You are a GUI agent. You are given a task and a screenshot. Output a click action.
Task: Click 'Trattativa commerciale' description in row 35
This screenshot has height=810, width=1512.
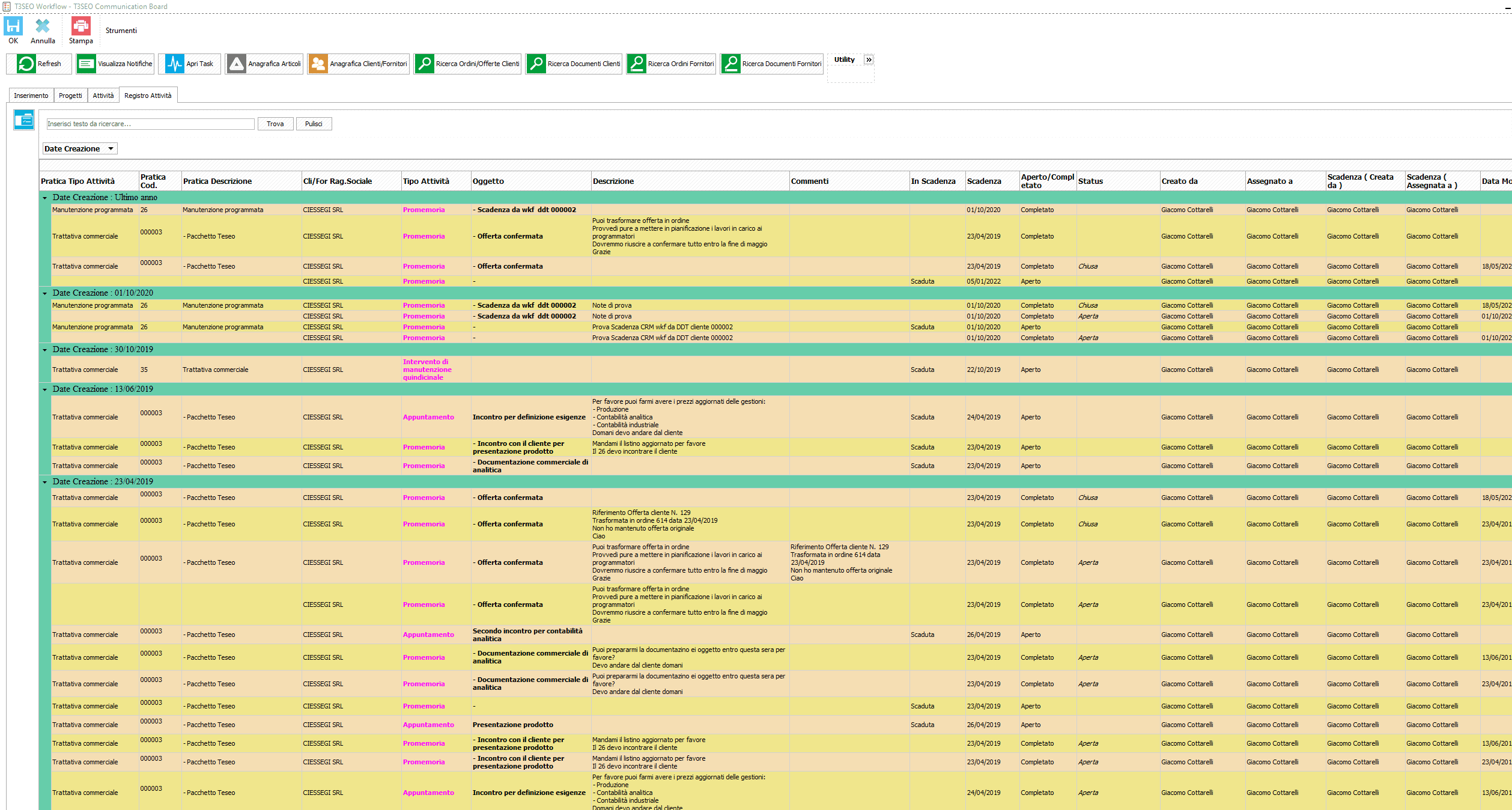tap(241, 370)
